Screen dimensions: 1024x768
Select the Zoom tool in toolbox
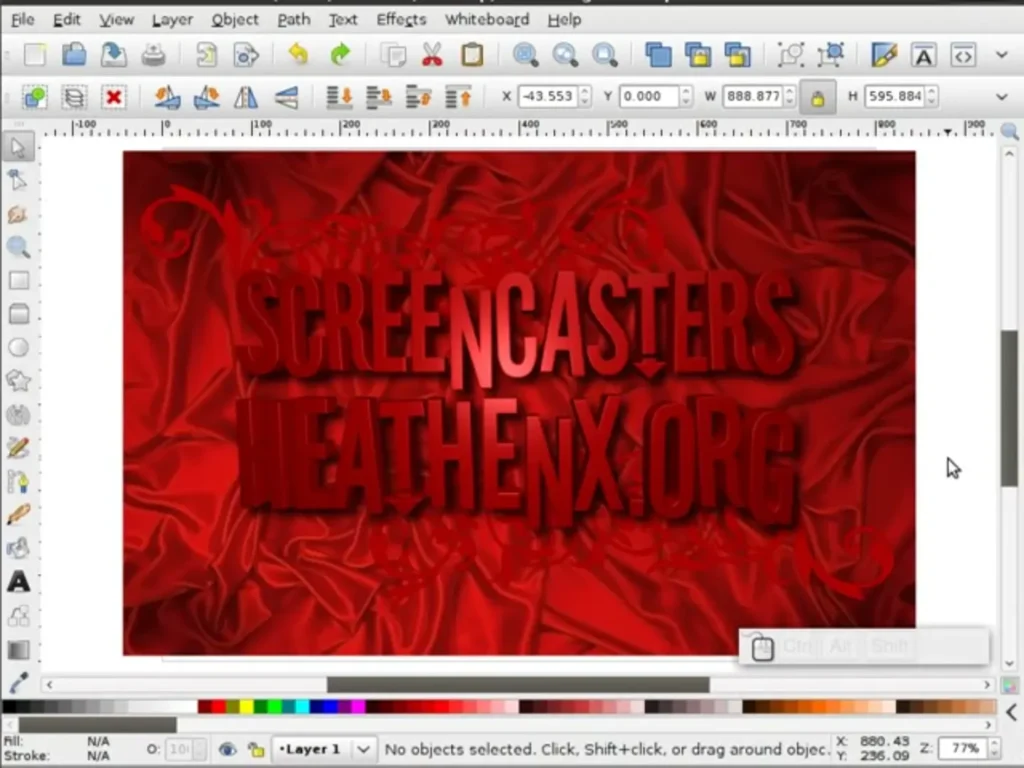click(x=18, y=247)
